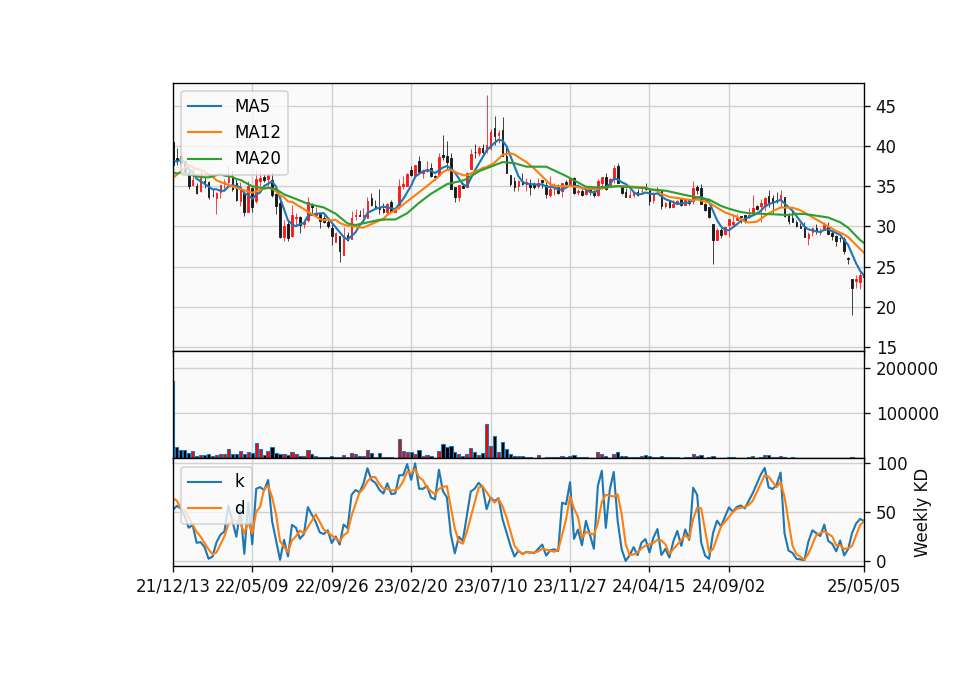The width and height of the screenshot is (960, 690).
Task: Click the volume axis value 200000
Action: pos(907,369)
